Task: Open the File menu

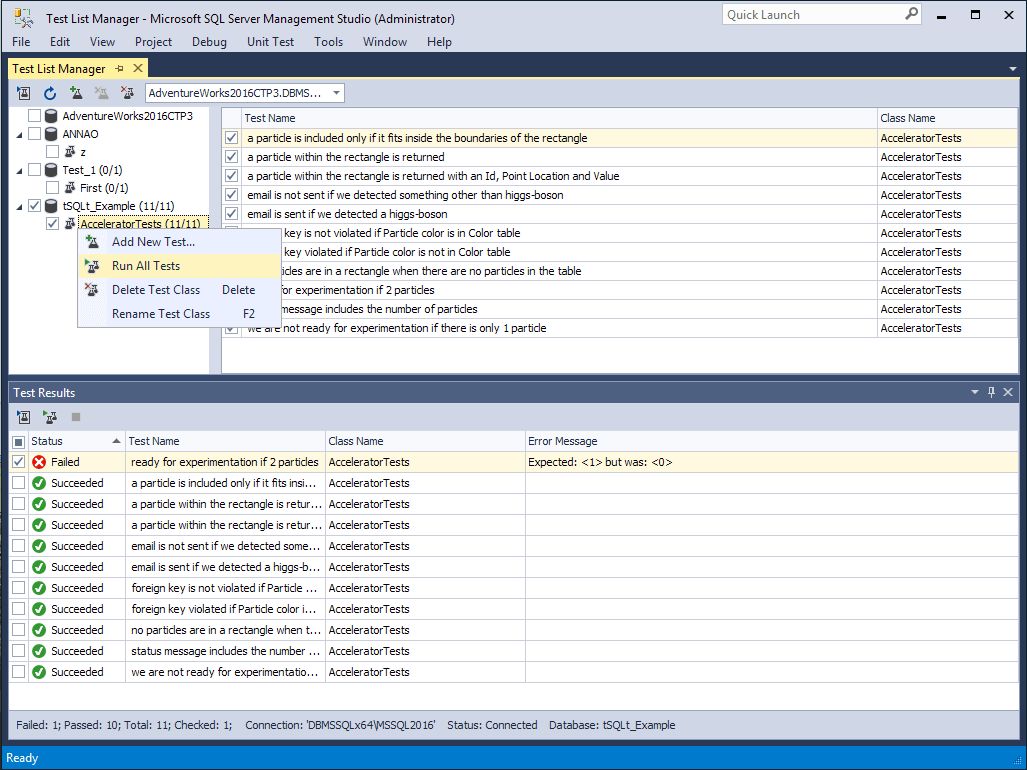Action: pos(21,42)
